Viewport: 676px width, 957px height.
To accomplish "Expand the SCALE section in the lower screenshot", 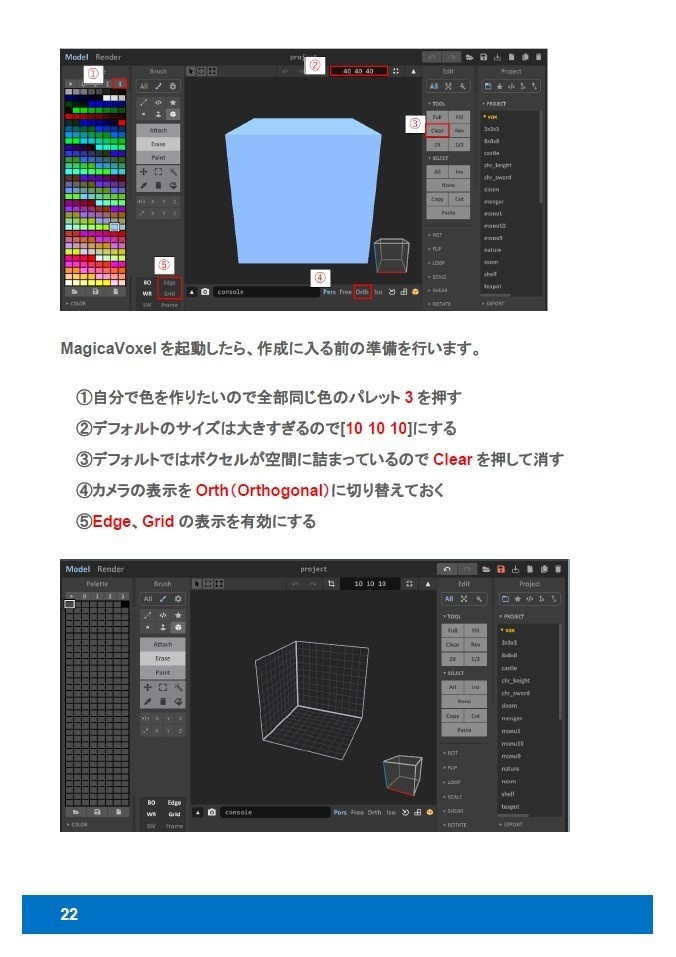I will tap(453, 796).
